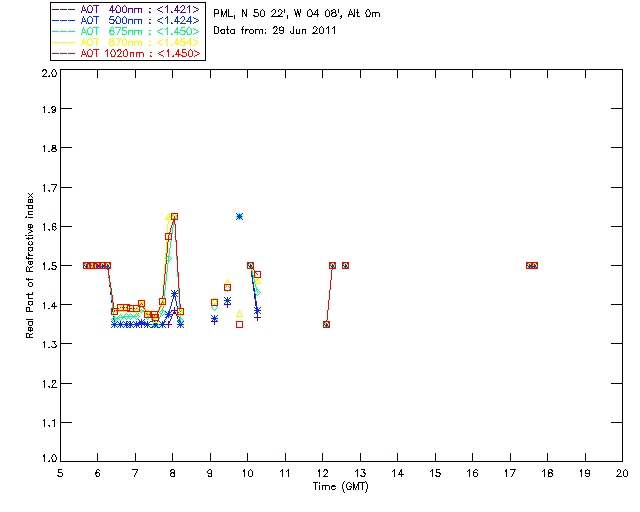Click the 18 x-axis tick label
The width and height of the screenshot is (640, 512).
[547, 473]
